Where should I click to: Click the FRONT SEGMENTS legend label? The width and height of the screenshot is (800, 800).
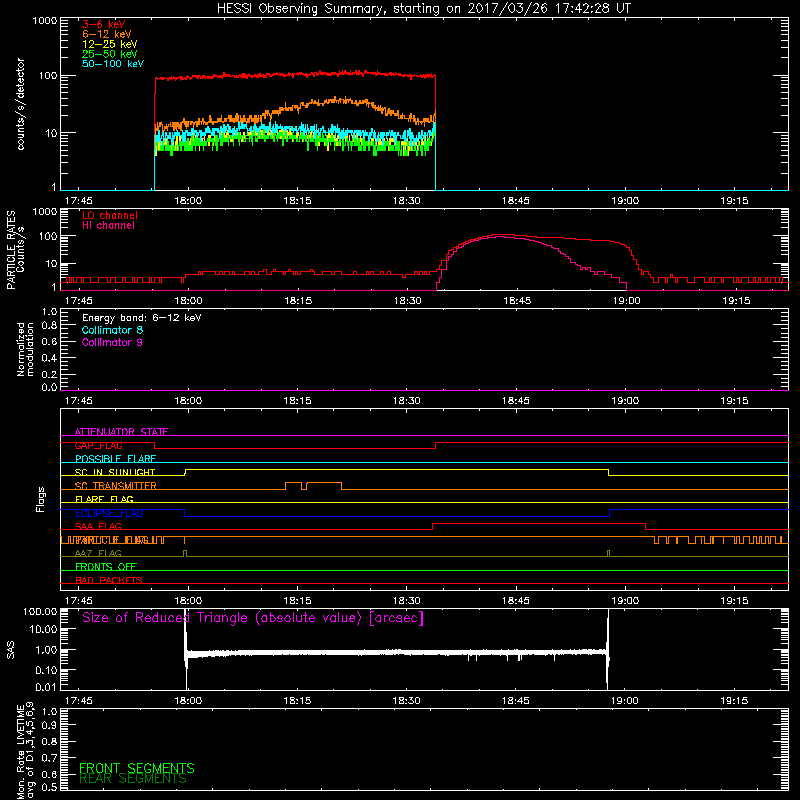137,768
